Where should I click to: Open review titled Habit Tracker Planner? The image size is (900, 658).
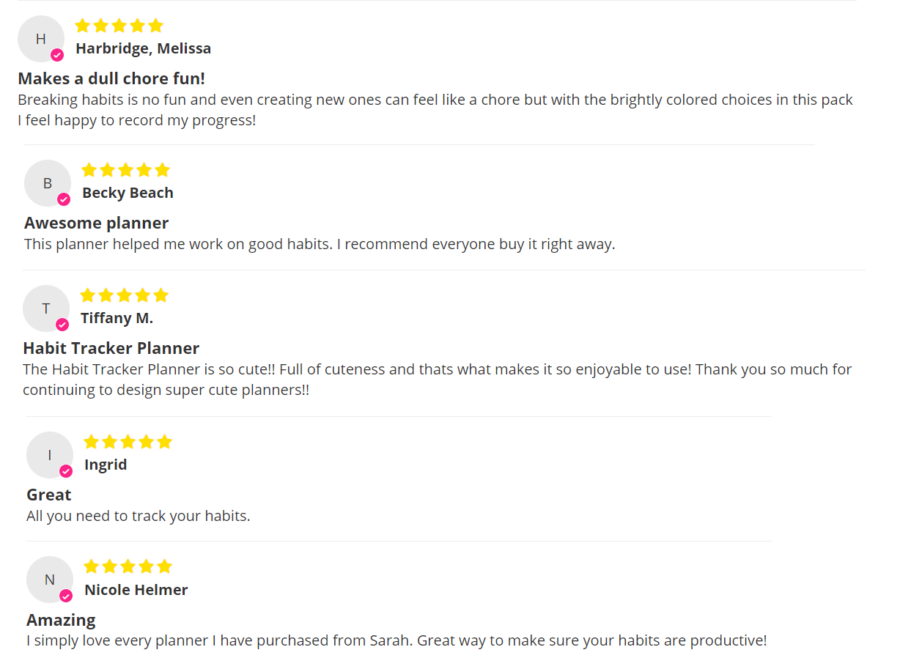[111, 348]
